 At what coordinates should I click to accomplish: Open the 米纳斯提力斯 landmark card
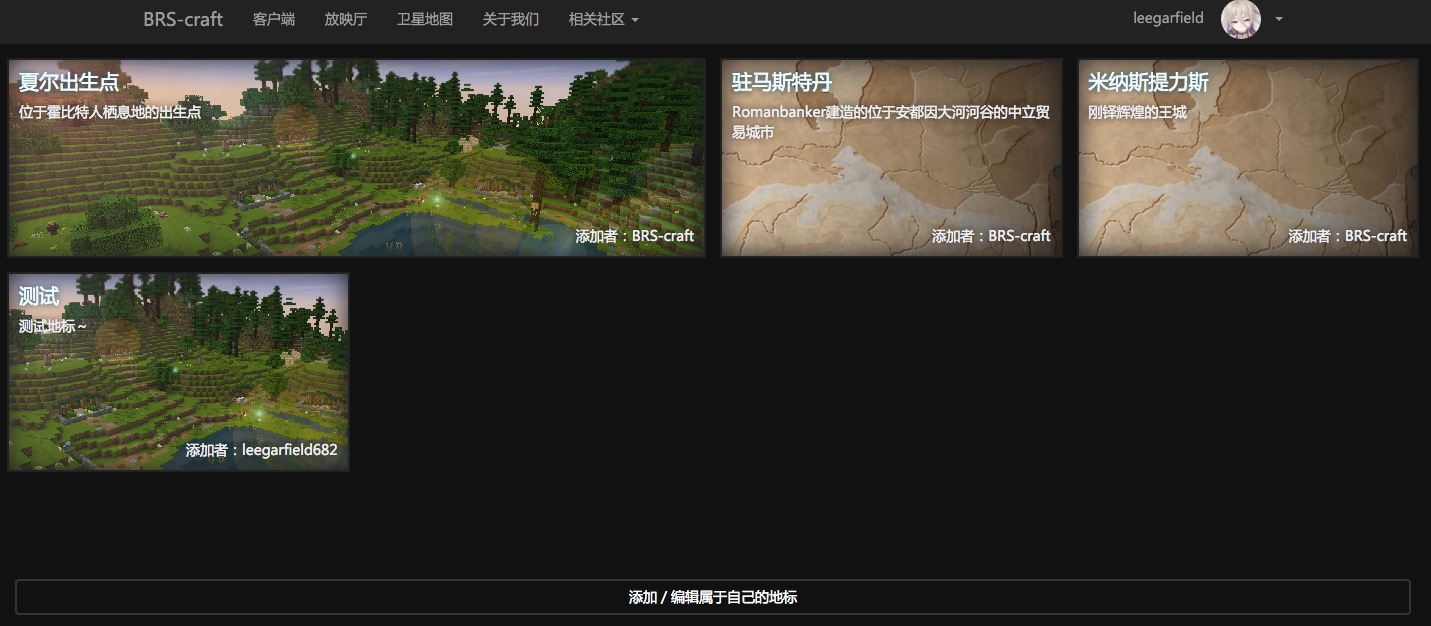(1248, 158)
